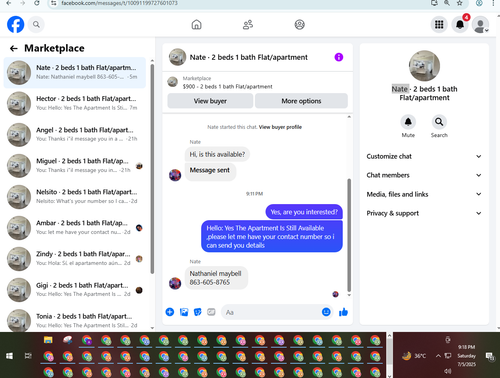Reload the page in the browser
Screen dimensions: 500x378
(37, 3)
